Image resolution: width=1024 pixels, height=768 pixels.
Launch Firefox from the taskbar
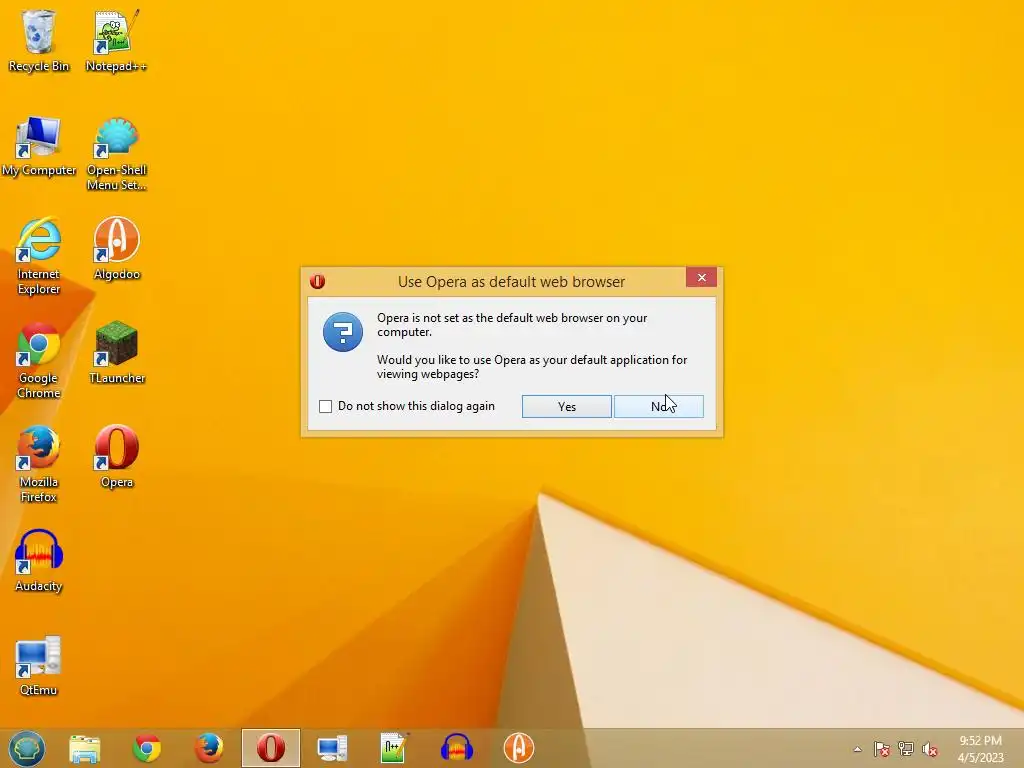point(209,748)
